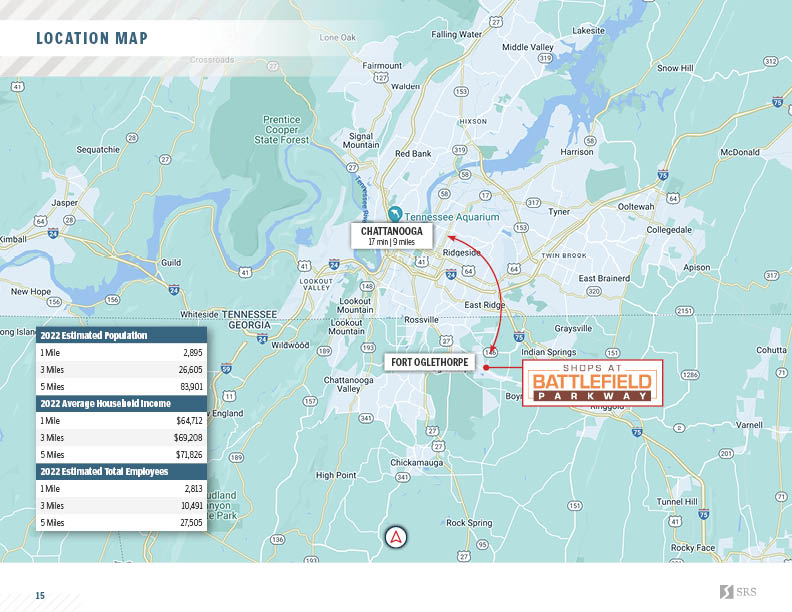Click the red property location dot
This screenshot has width=792, height=612.
(x=486, y=368)
